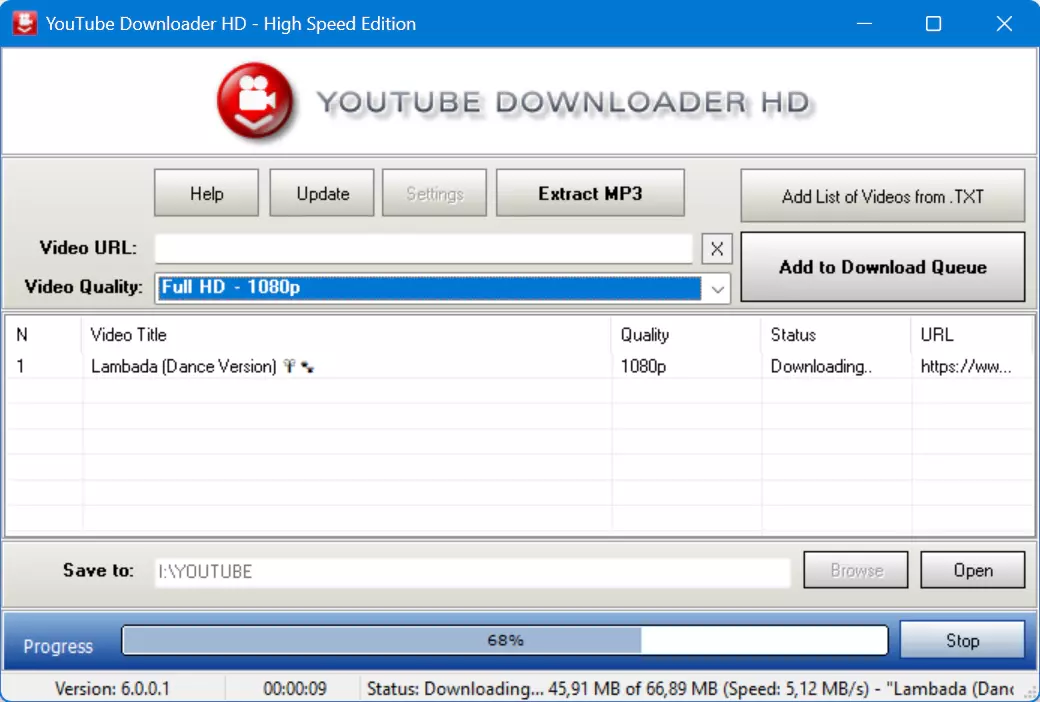Click the Video Quality: label

click(x=84, y=287)
